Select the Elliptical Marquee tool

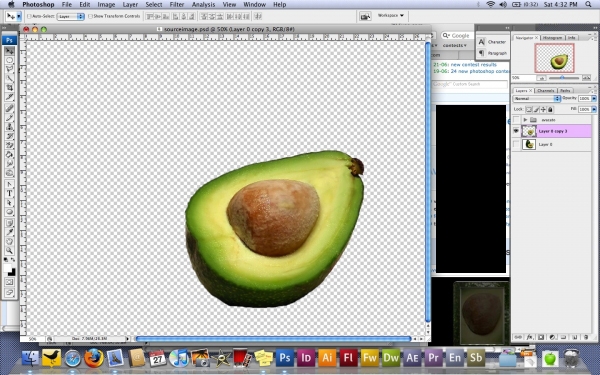click(x=10, y=60)
